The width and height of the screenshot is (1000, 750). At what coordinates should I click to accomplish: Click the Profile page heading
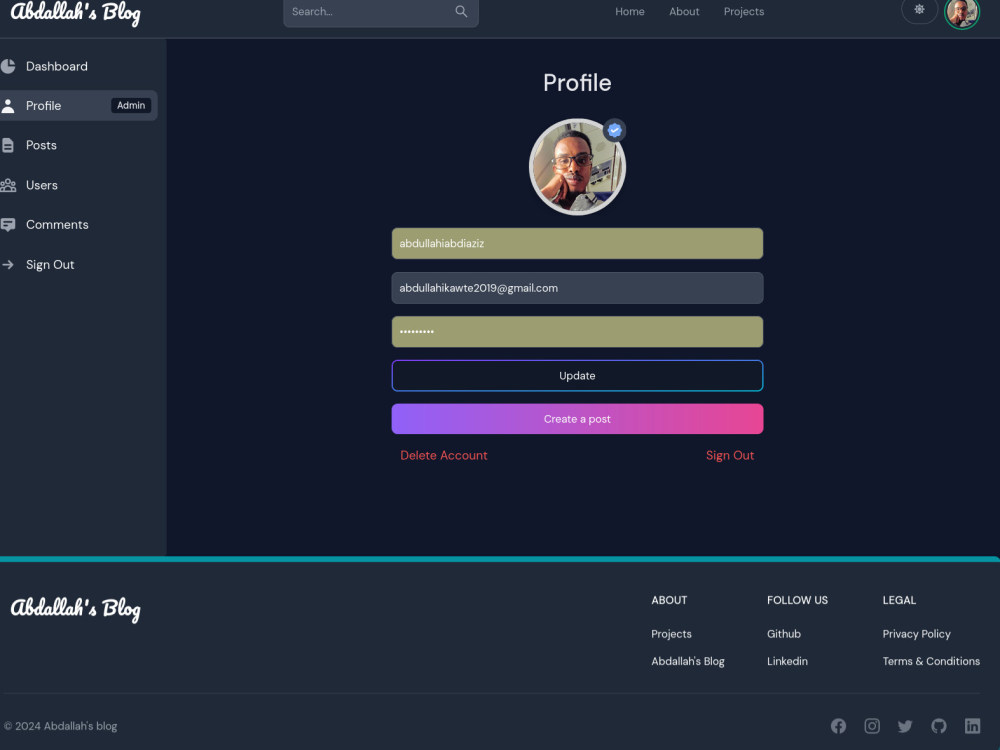point(577,83)
